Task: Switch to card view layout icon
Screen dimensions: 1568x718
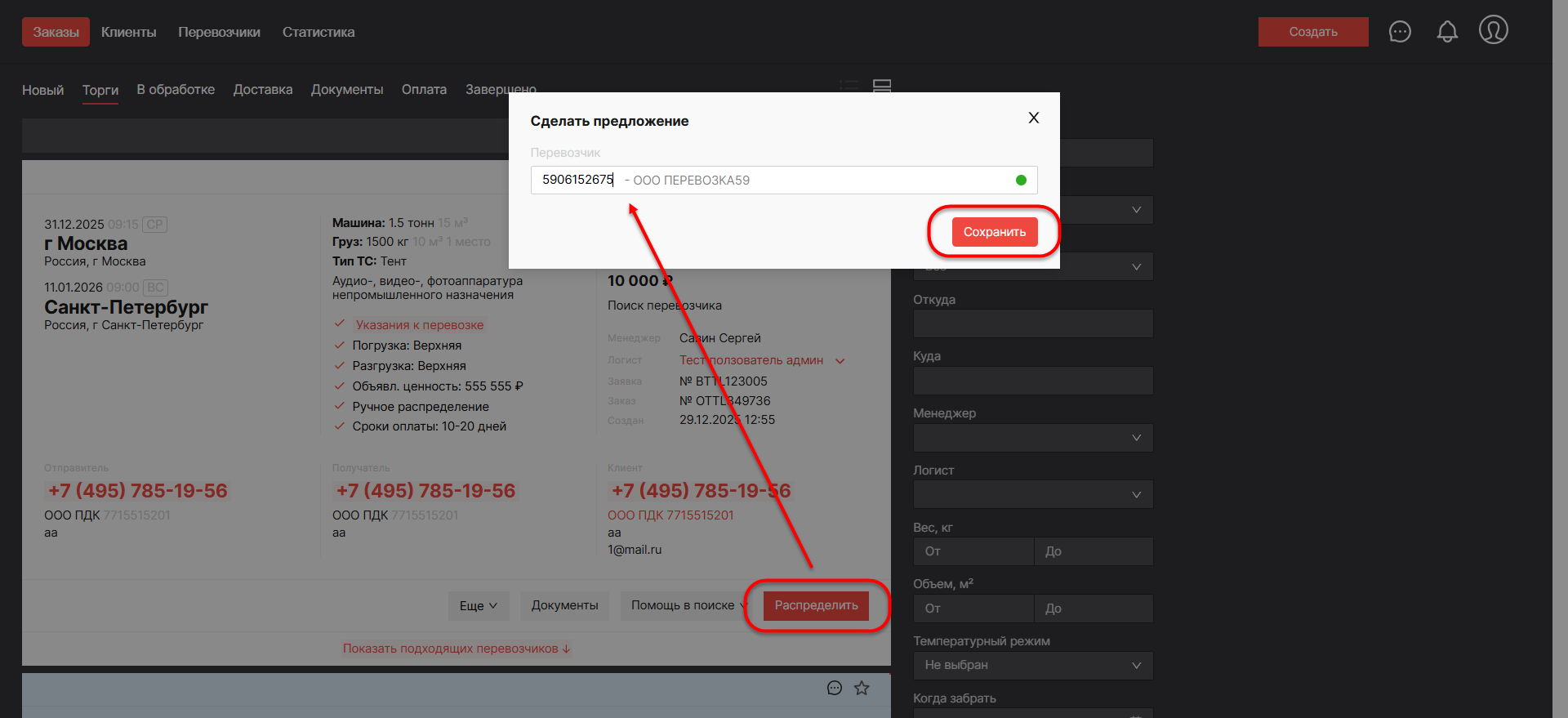Action: pos(882,86)
